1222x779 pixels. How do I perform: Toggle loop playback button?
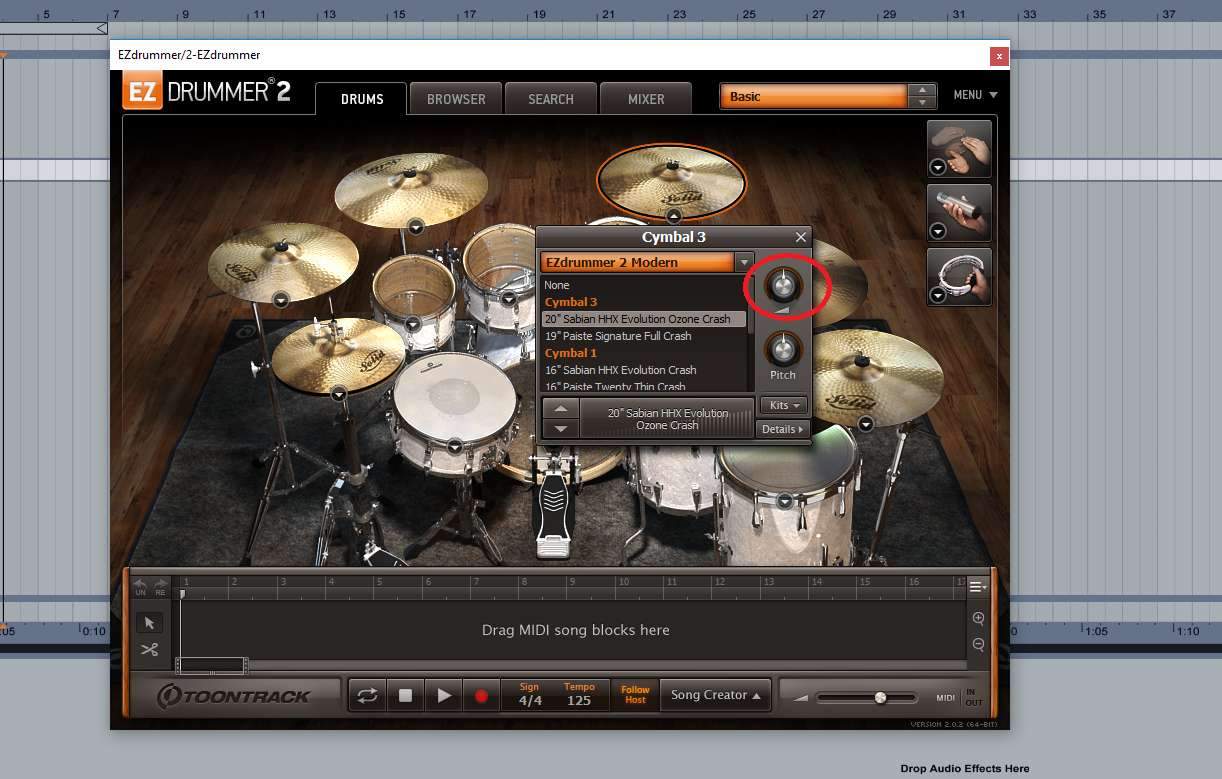[x=367, y=696]
